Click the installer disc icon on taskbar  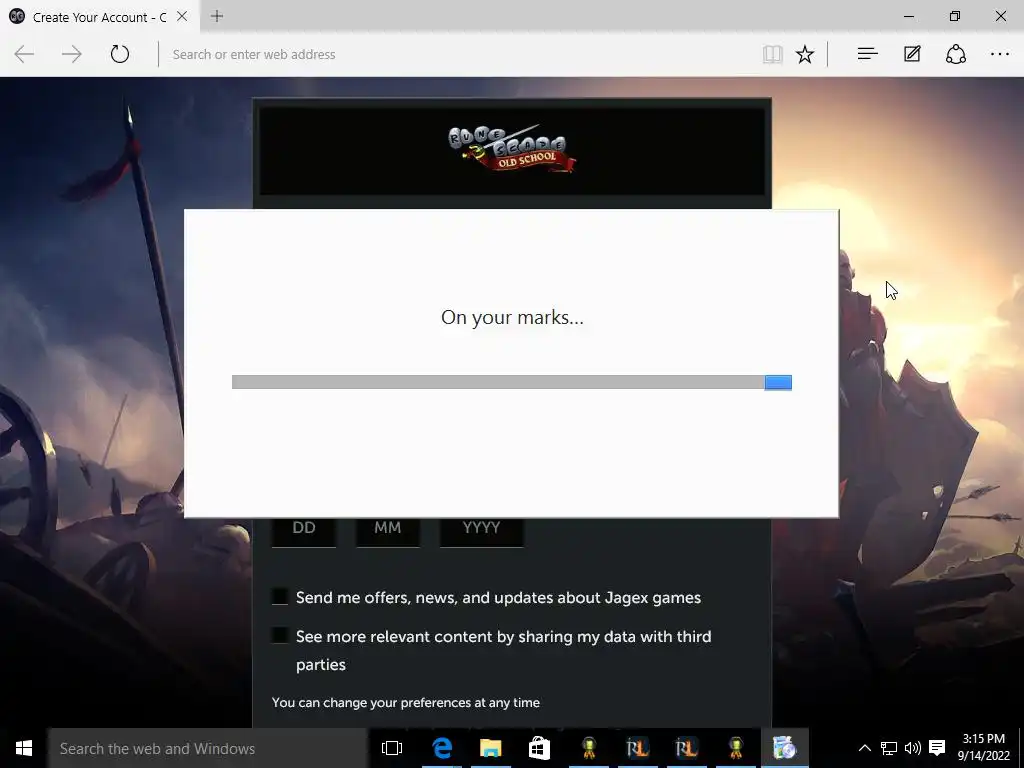point(784,748)
